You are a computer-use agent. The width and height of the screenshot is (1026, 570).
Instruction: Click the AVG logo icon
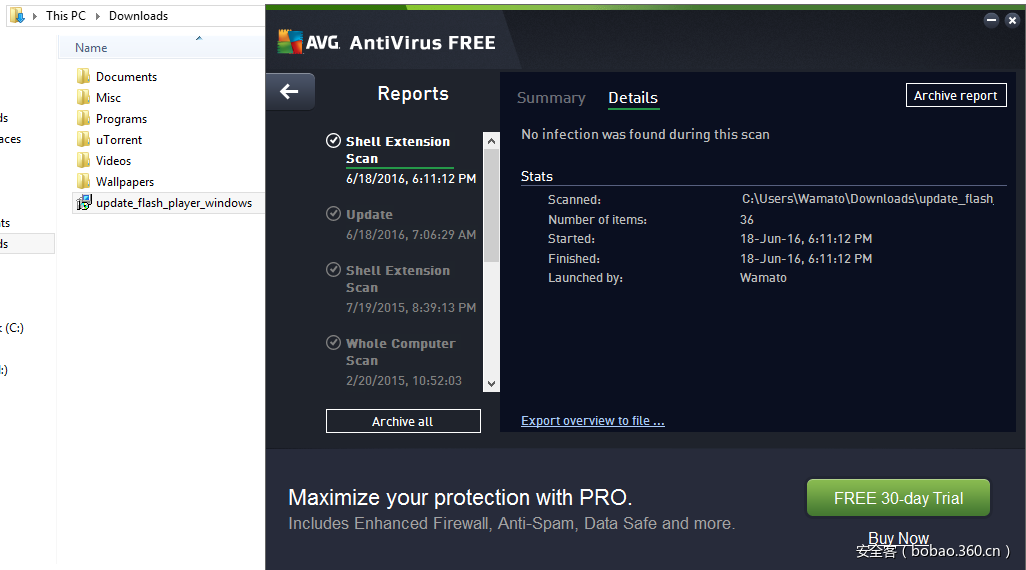pyautogui.click(x=290, y=42)
